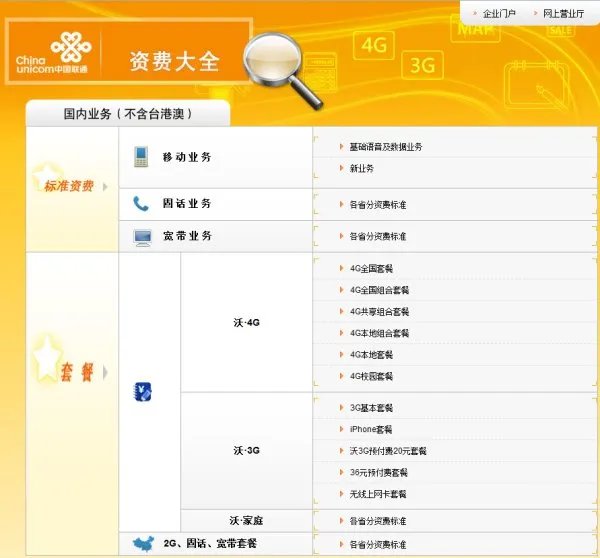Open the 4G共享组合套餐 link
The width and height of the screenshot is (600, 558).
click(379, 312)
